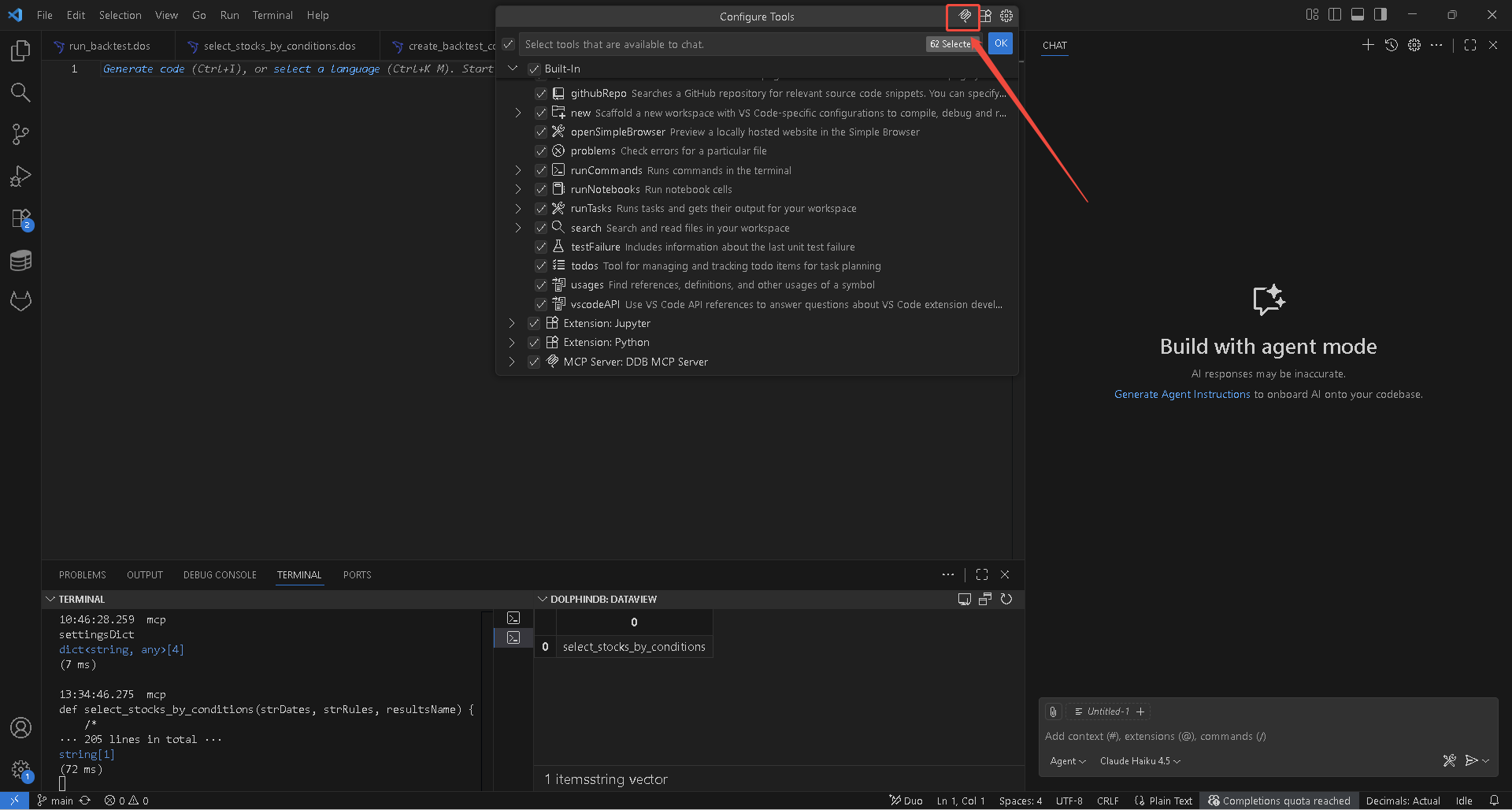
Task: Open the Explorer view in activity bar
Action: (20, 51)
